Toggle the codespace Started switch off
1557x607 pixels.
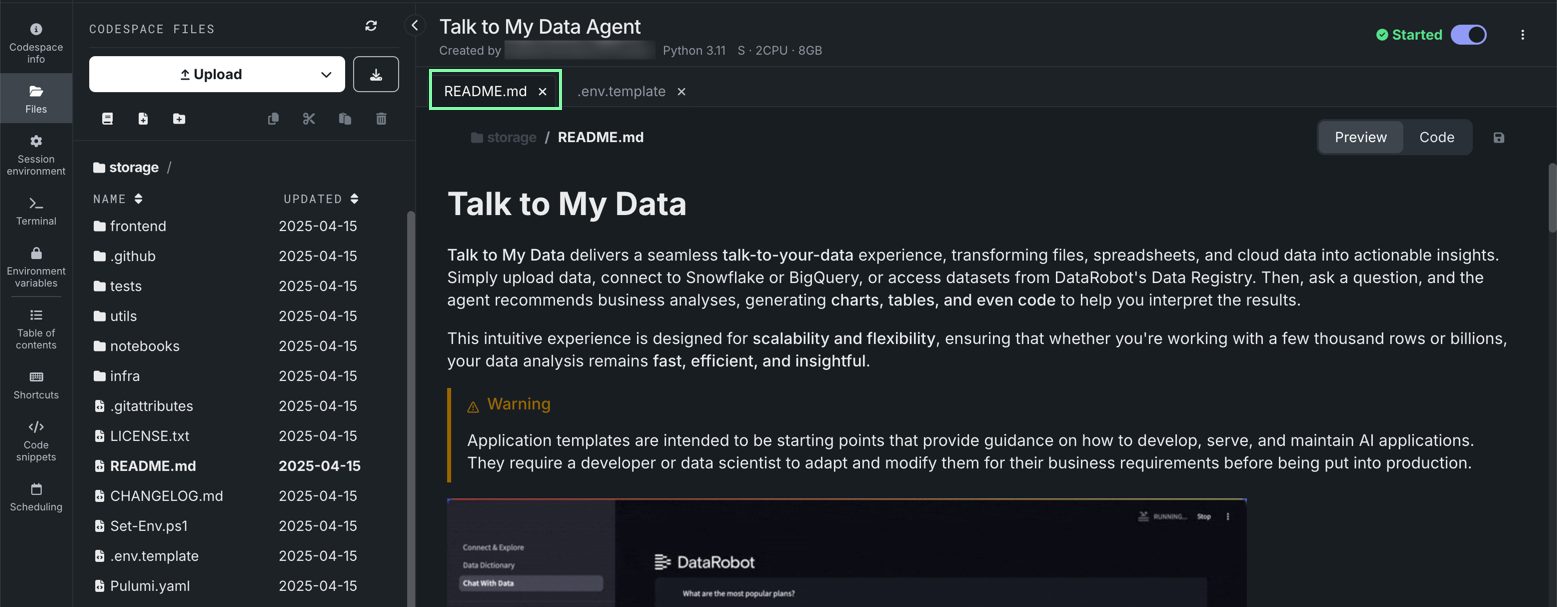[x=1468, y=35]
